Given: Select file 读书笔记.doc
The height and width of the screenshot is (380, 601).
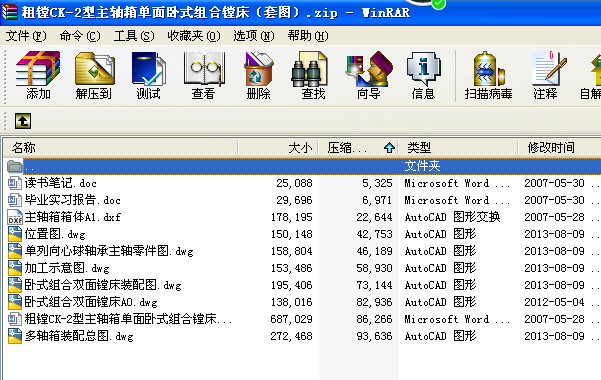Looking at the screenshot, I should (61, 183).
